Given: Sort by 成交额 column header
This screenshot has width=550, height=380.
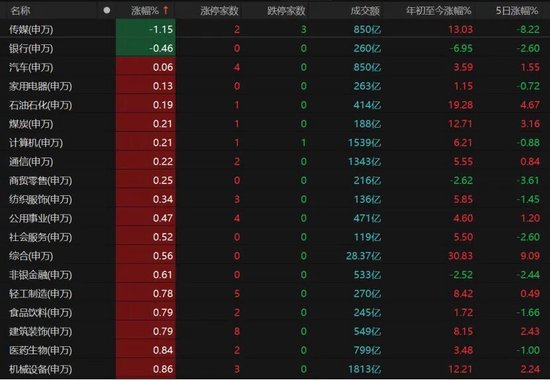Looking at the screenshot, I should pyautogui.click(x=365, y=11).
